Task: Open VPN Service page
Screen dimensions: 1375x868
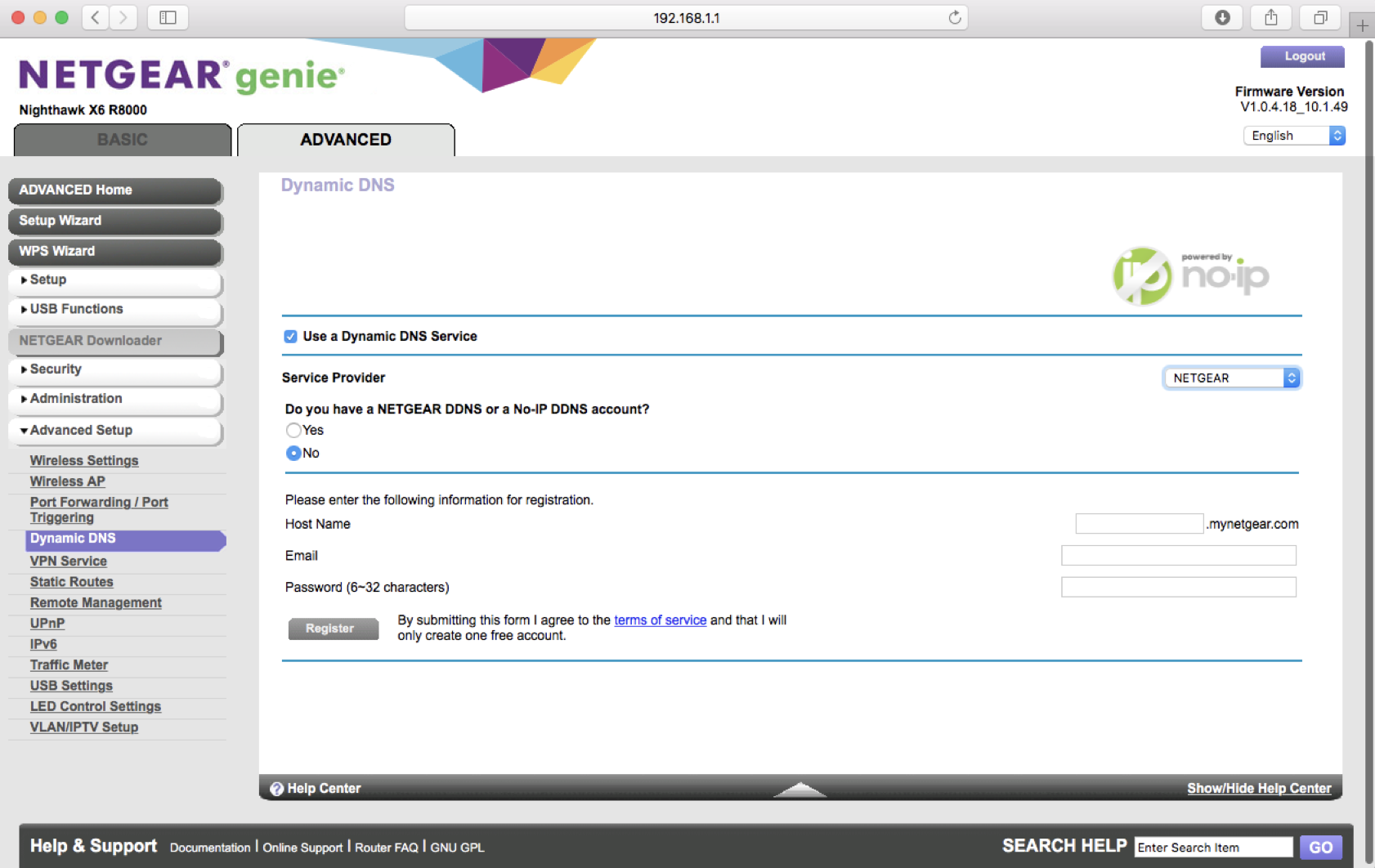Action: (69, 562)
